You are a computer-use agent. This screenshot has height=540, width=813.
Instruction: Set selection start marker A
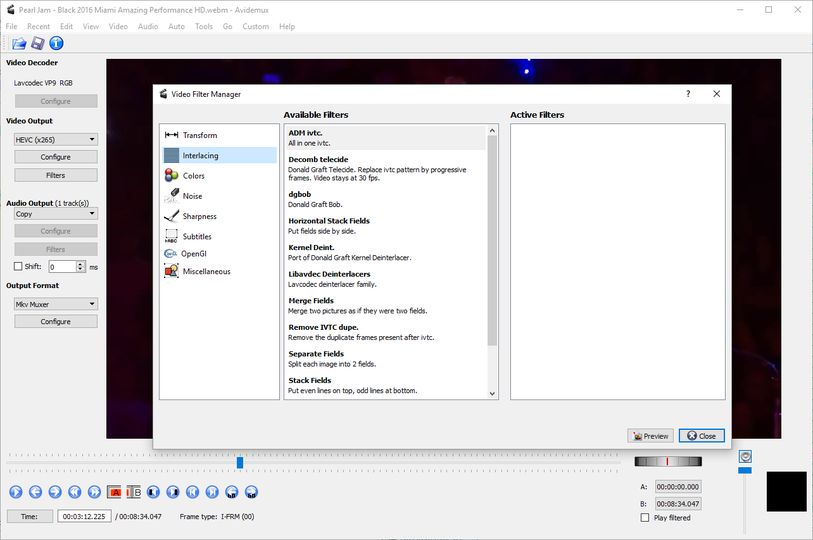click(114, 492)
